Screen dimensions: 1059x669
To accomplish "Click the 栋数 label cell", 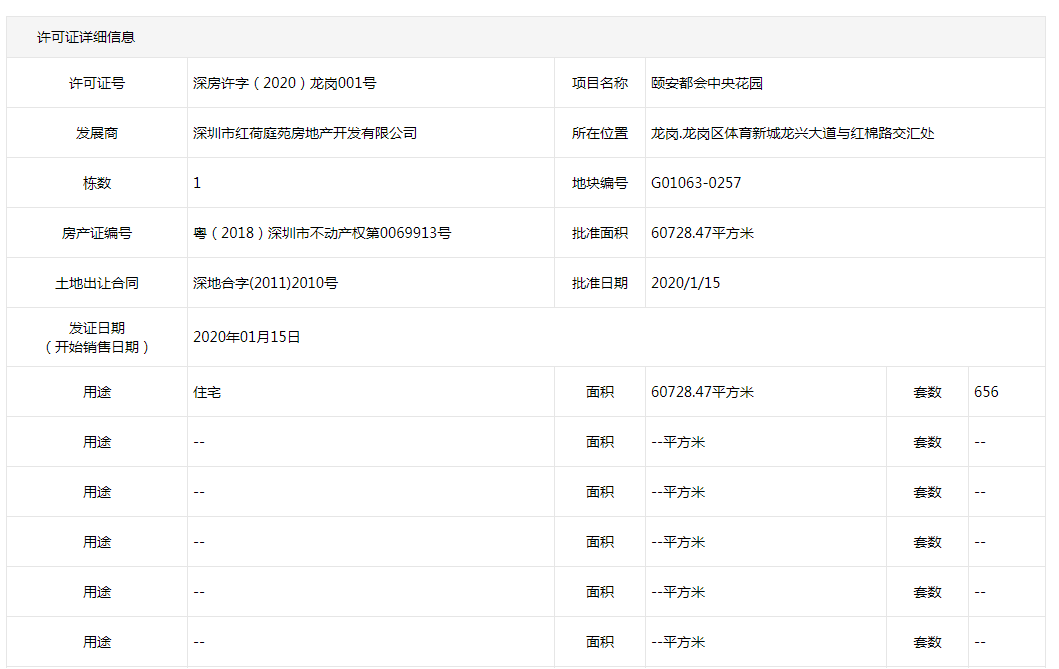I will tap(97, 183).
